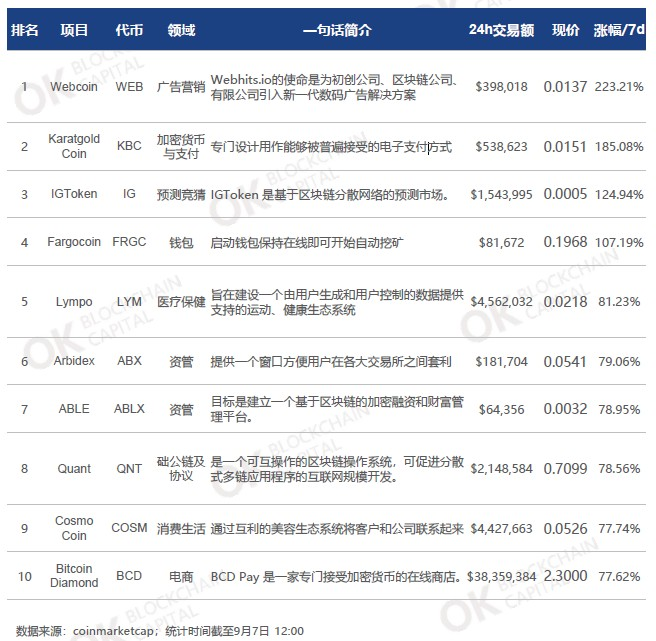Click the 24h交易额 column header
656x641 pixels.
point(501,30)
